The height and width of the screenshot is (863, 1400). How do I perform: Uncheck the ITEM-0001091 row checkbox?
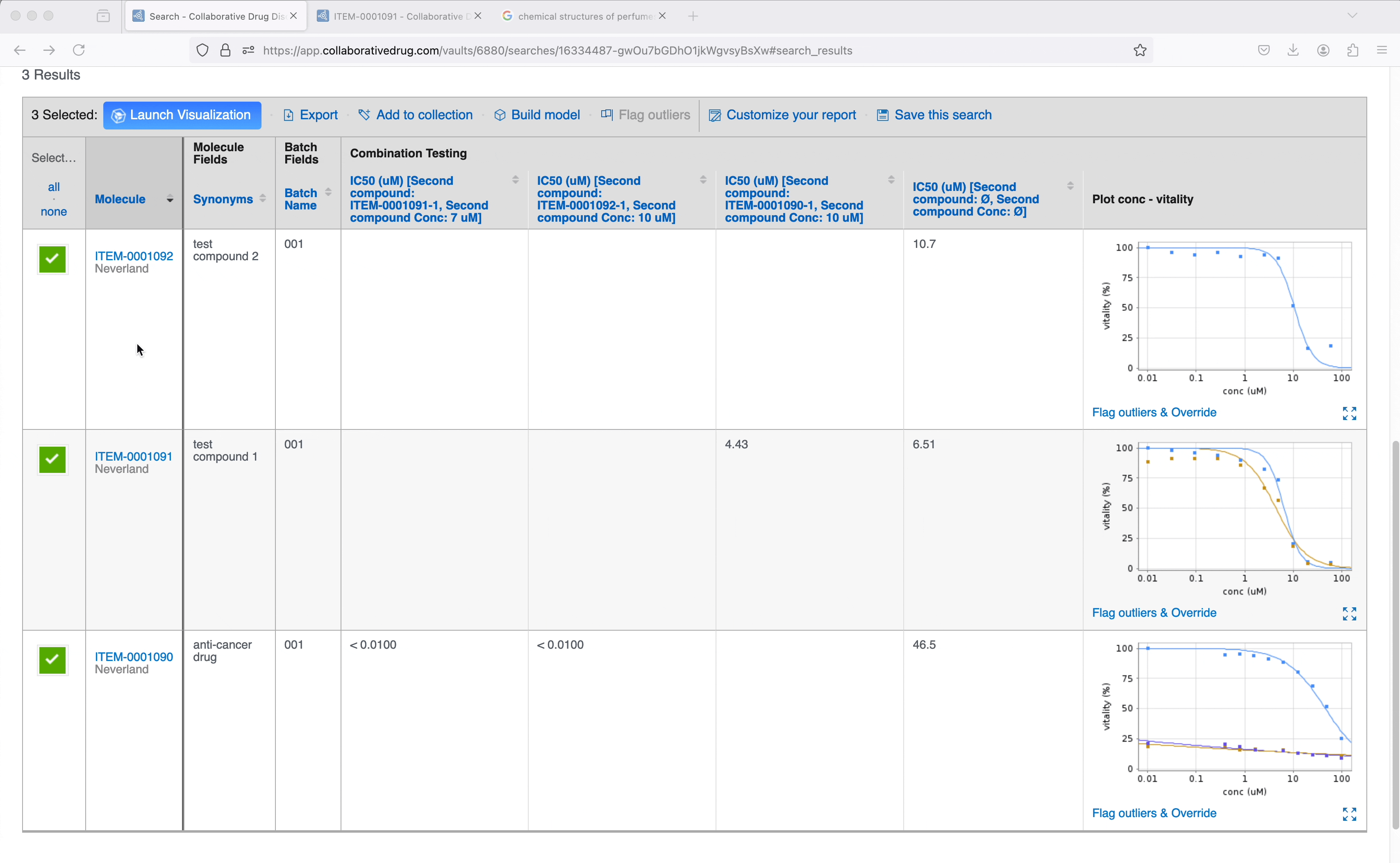tap(52, 459)
